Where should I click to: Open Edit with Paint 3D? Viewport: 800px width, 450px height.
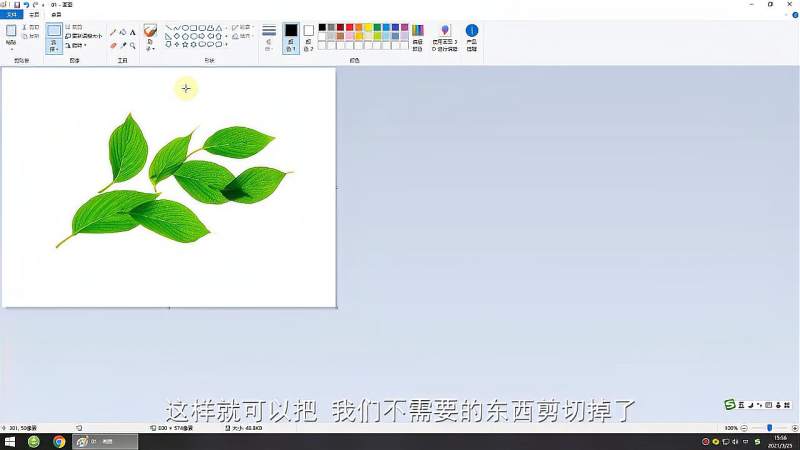(x=445, y=37)
